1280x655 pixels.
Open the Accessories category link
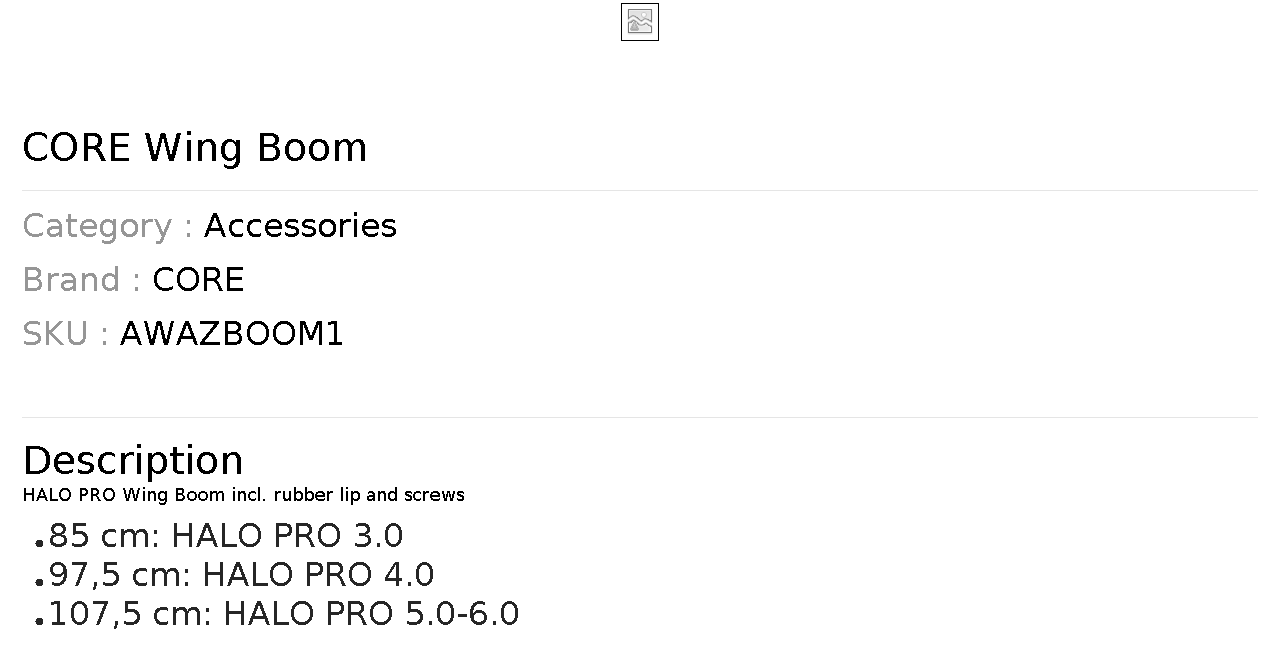tap(300, 226)
